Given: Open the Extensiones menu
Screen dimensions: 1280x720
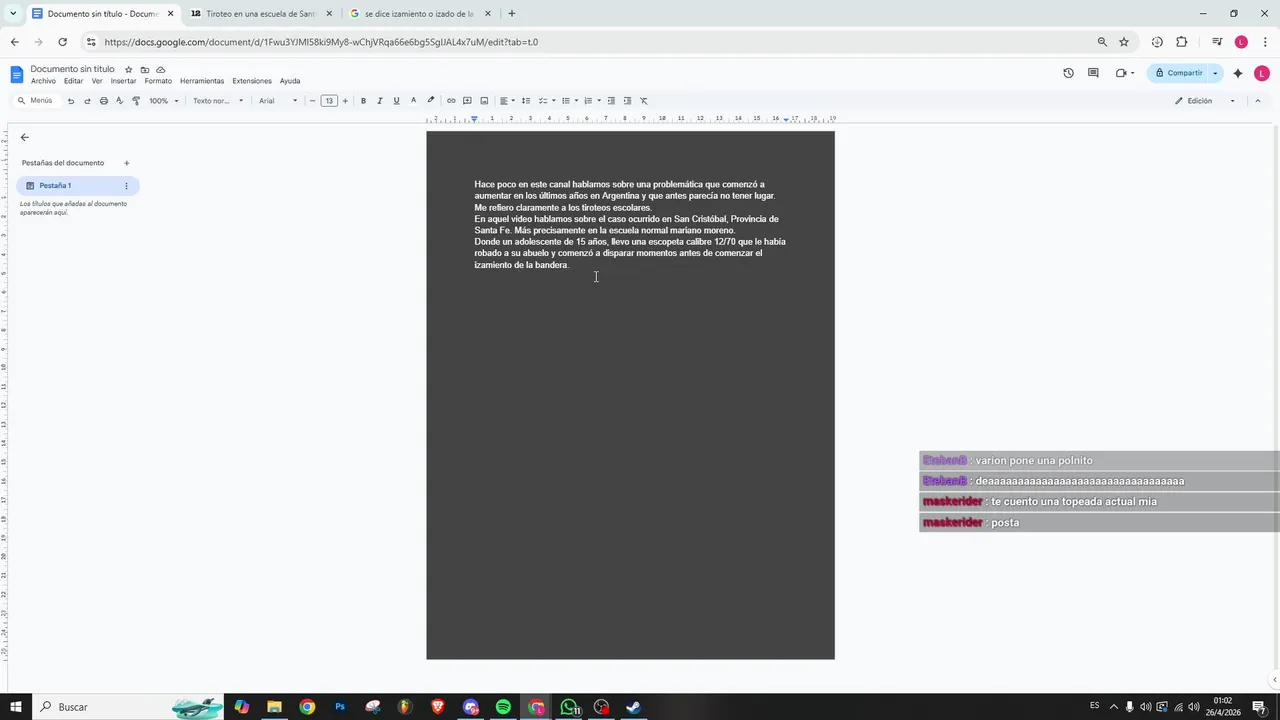Looking at the screenshot, I should pyautogui.click(x=252, y=81).
